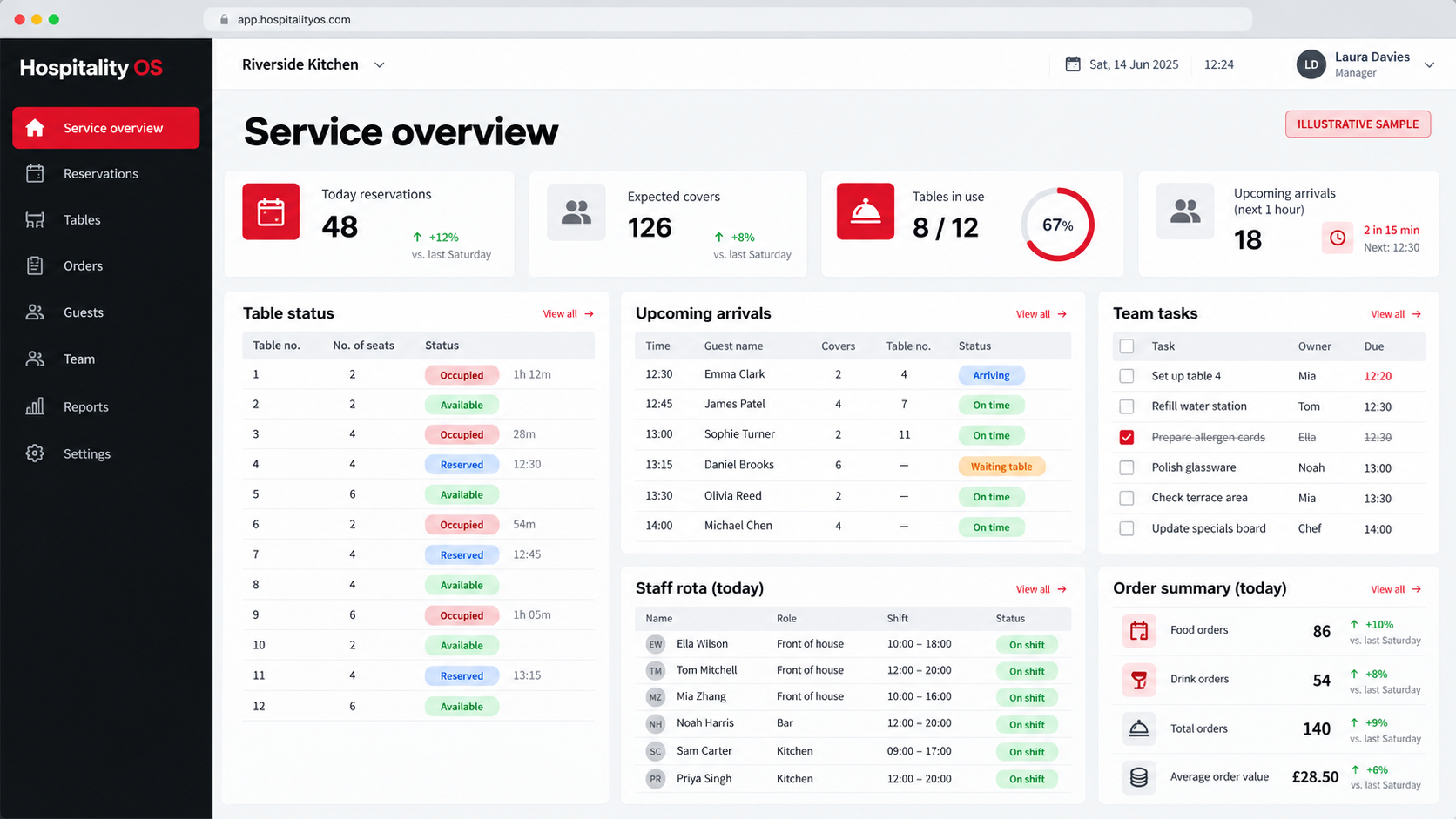1456x819 pixels.
Task: View all in Staff rota panel
Action: pyautogui.click(x=1041, y=589)
